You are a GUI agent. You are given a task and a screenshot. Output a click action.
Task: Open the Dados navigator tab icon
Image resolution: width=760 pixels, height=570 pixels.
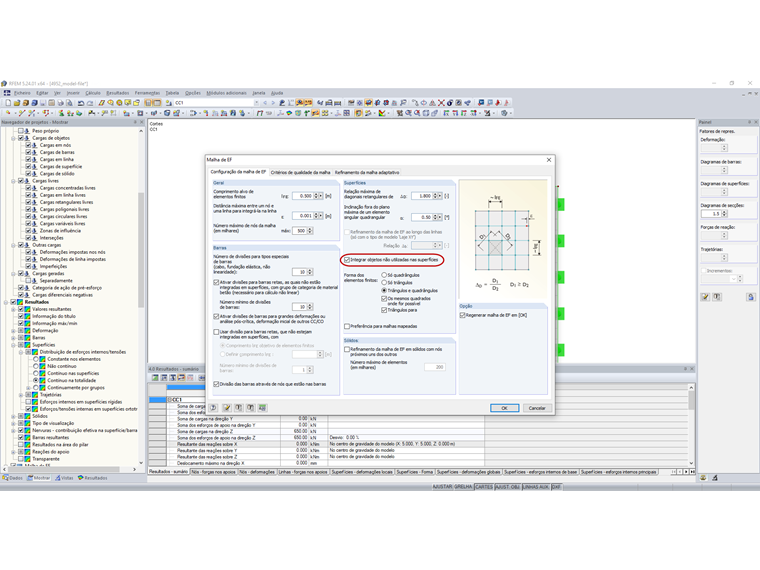(5, 478)
